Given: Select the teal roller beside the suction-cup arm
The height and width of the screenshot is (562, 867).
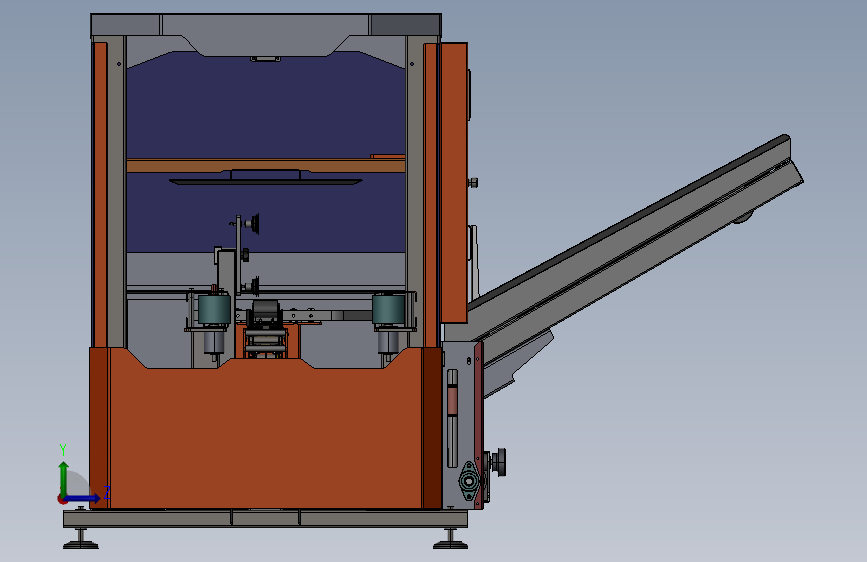Looking at the screenshot, I should pos(214,309).
